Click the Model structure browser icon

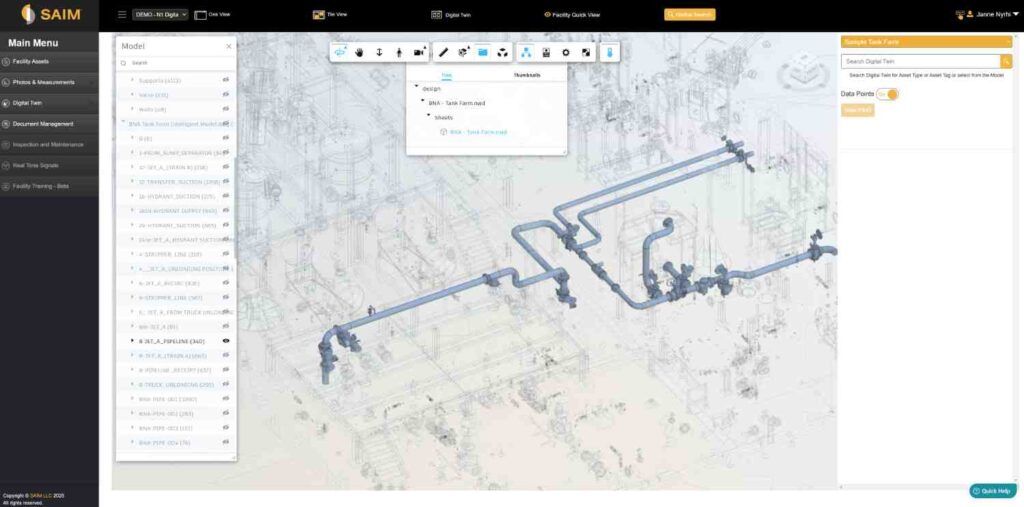pyautogui.click(x=526, y=52)
